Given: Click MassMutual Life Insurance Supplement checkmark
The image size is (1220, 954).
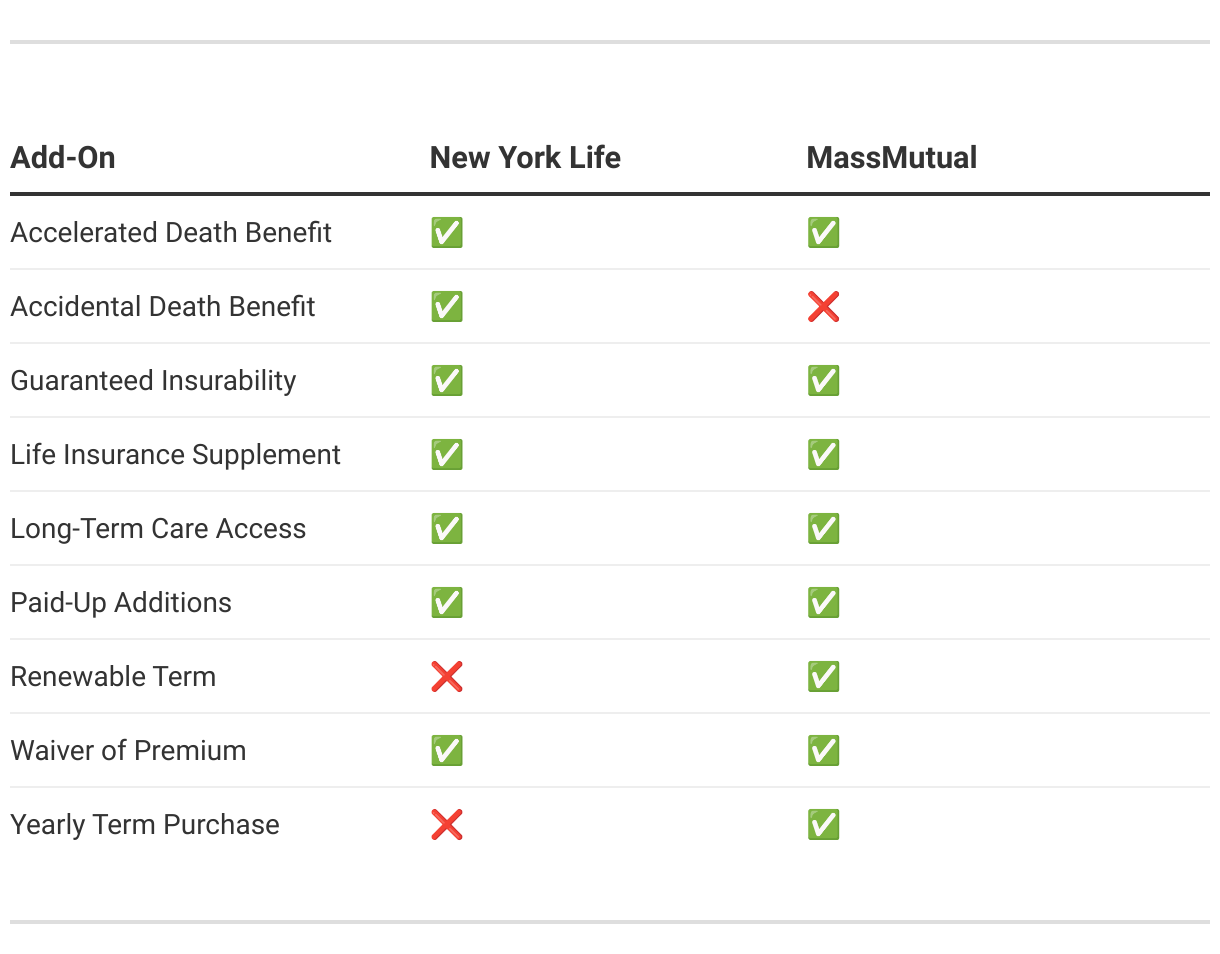Looking at the screenshot, I should (823, 455).
